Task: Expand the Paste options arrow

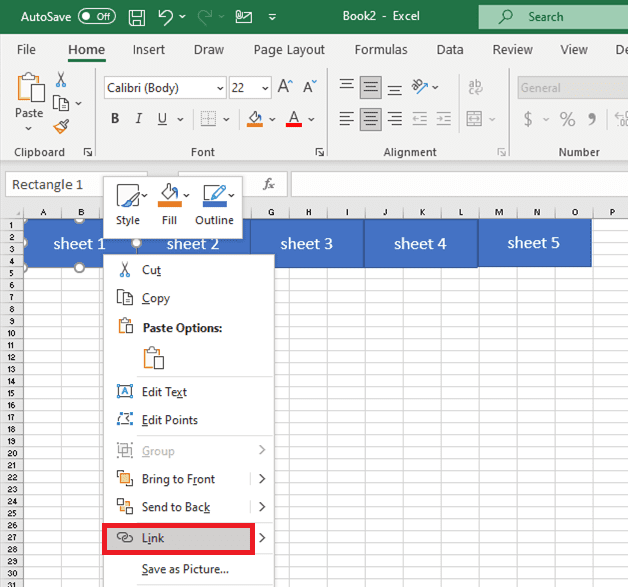Action: click(28, 129)
